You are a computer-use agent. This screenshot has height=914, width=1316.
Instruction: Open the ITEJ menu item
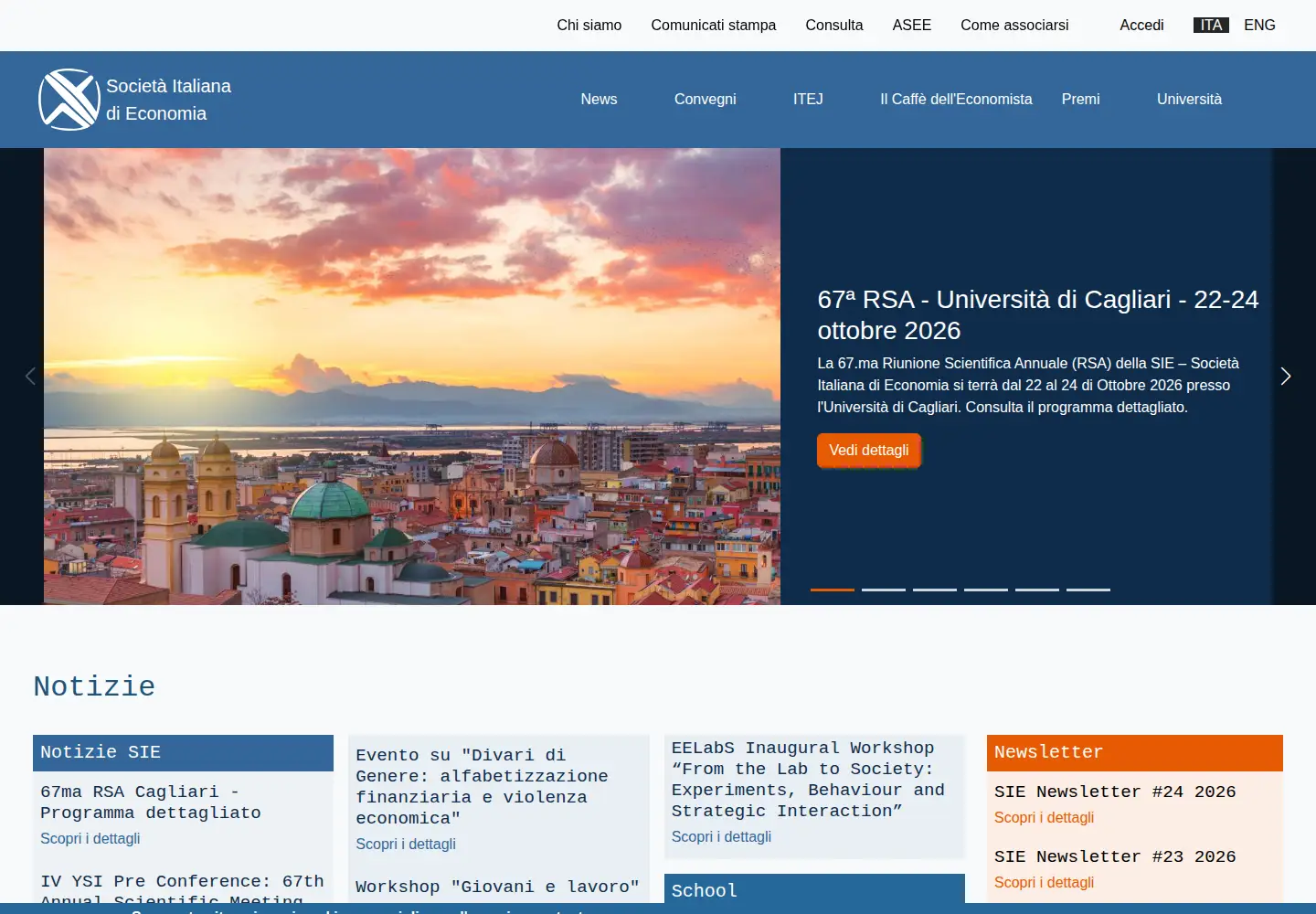pyautogui.click(x=808, y=100)
